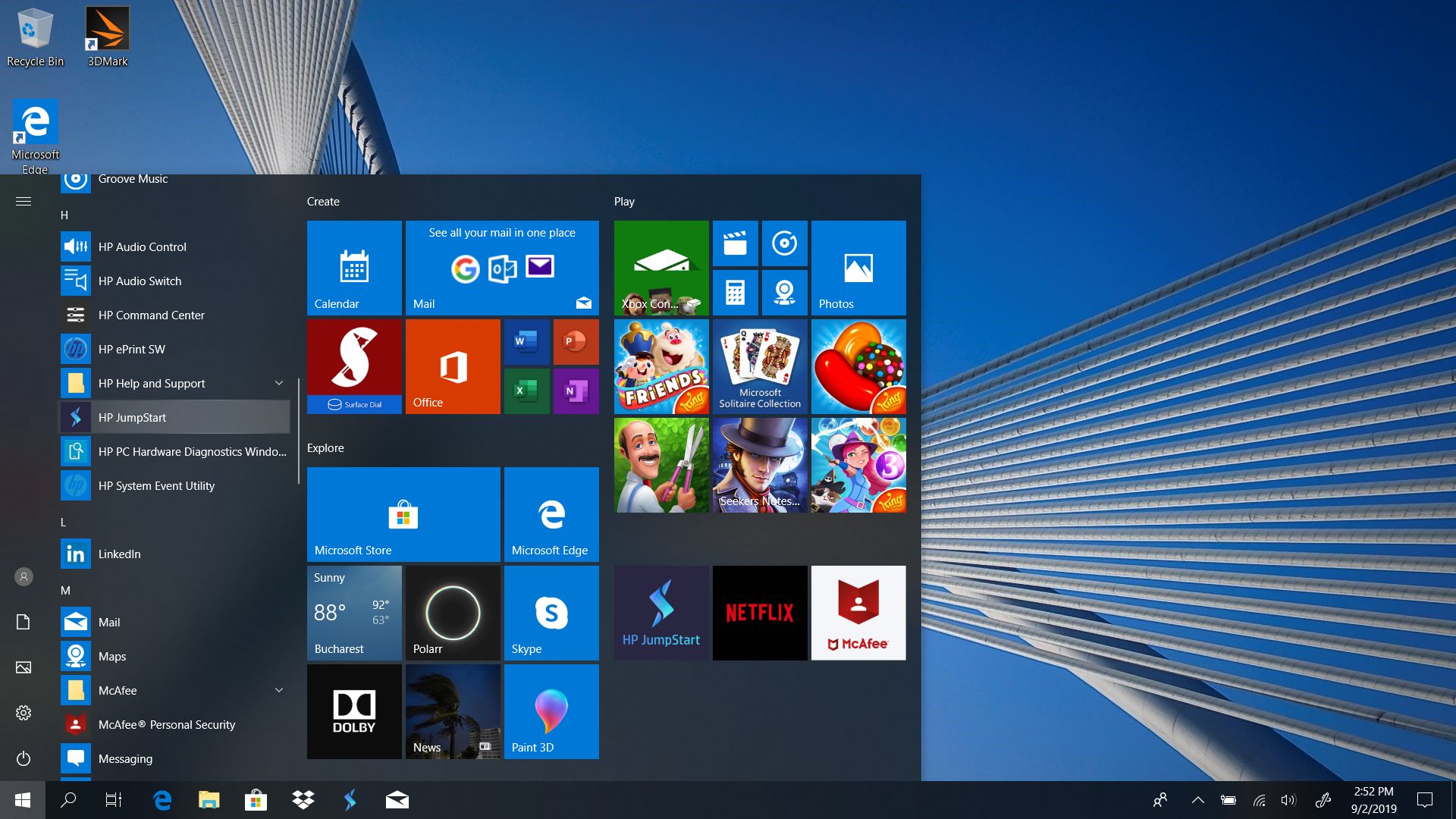Open Microsoft Solitaire Collection tile

[760, 366]
